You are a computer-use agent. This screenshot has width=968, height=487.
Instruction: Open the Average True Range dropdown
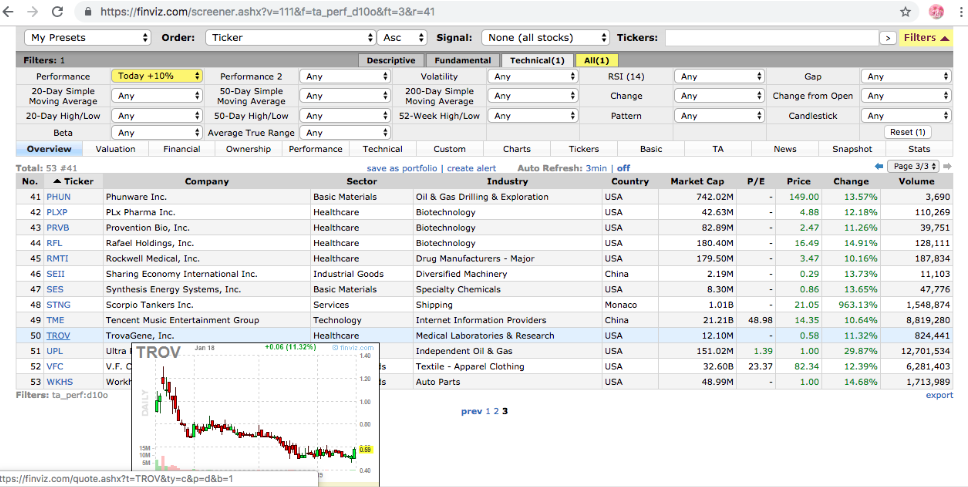[x=344, y=132]
